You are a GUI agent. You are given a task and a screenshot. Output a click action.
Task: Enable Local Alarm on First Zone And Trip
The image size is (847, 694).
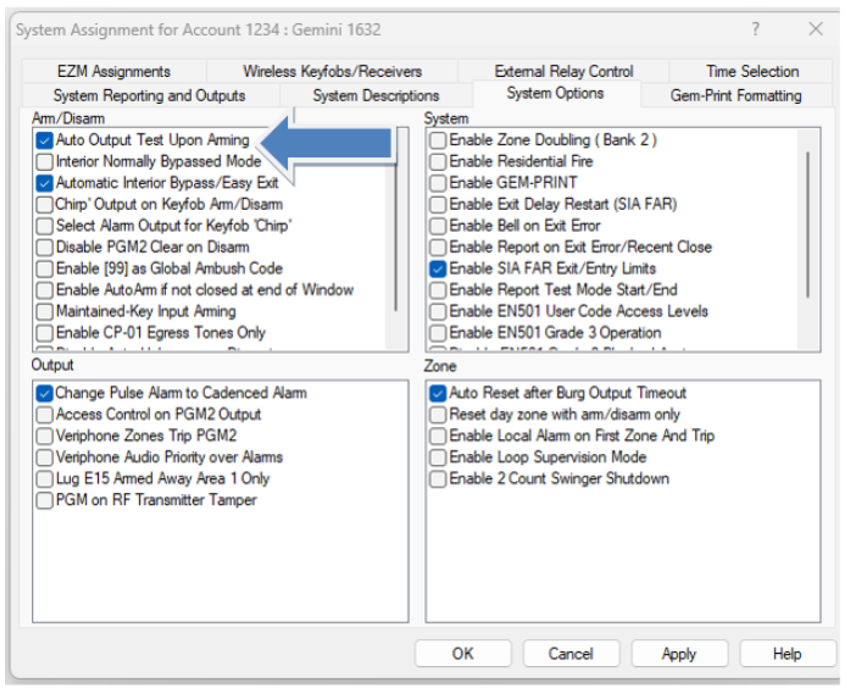click(438, 436)
